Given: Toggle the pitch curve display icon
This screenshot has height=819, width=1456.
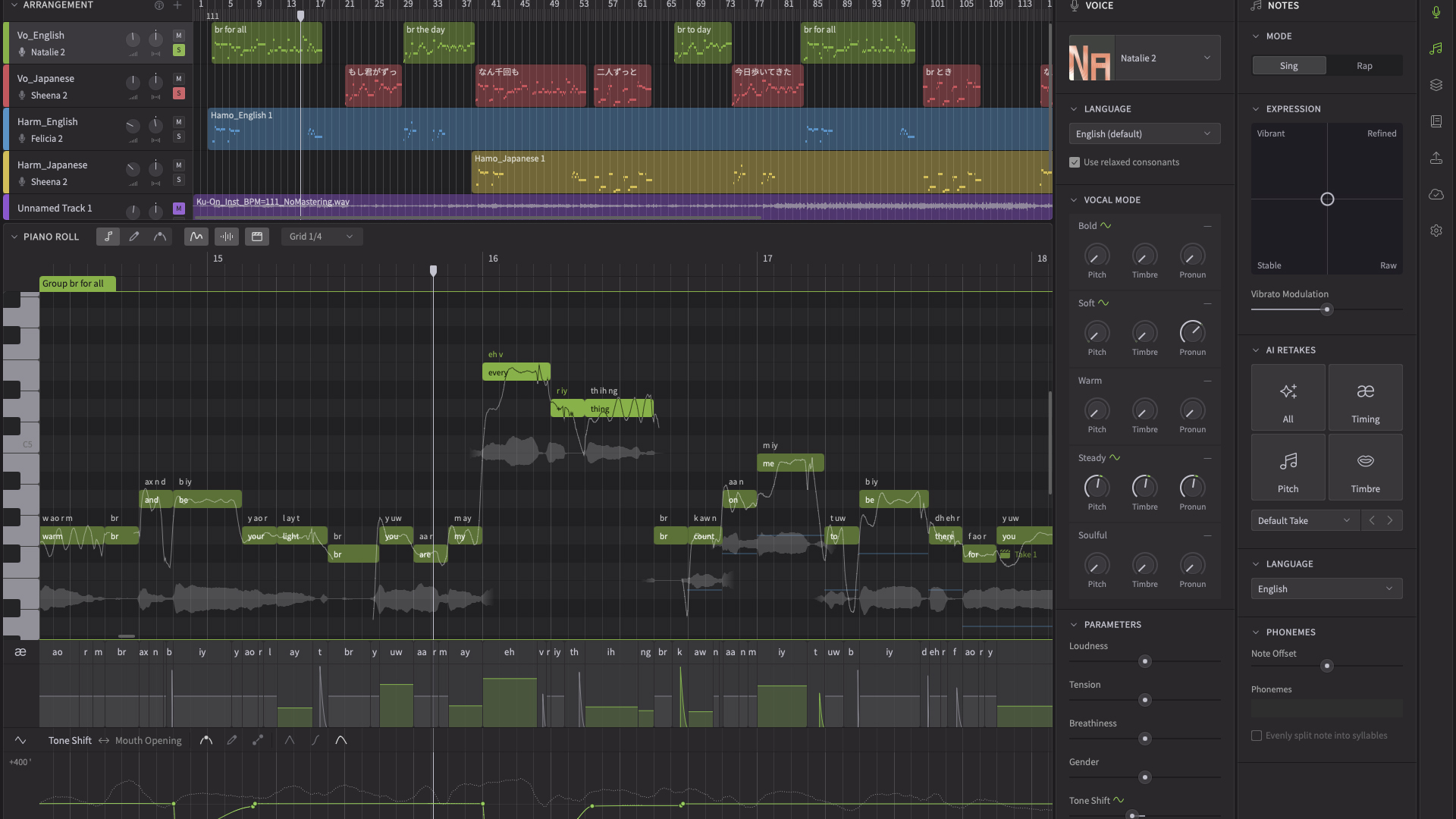Looking at the screenshot, I should click(x=196, y=237).
